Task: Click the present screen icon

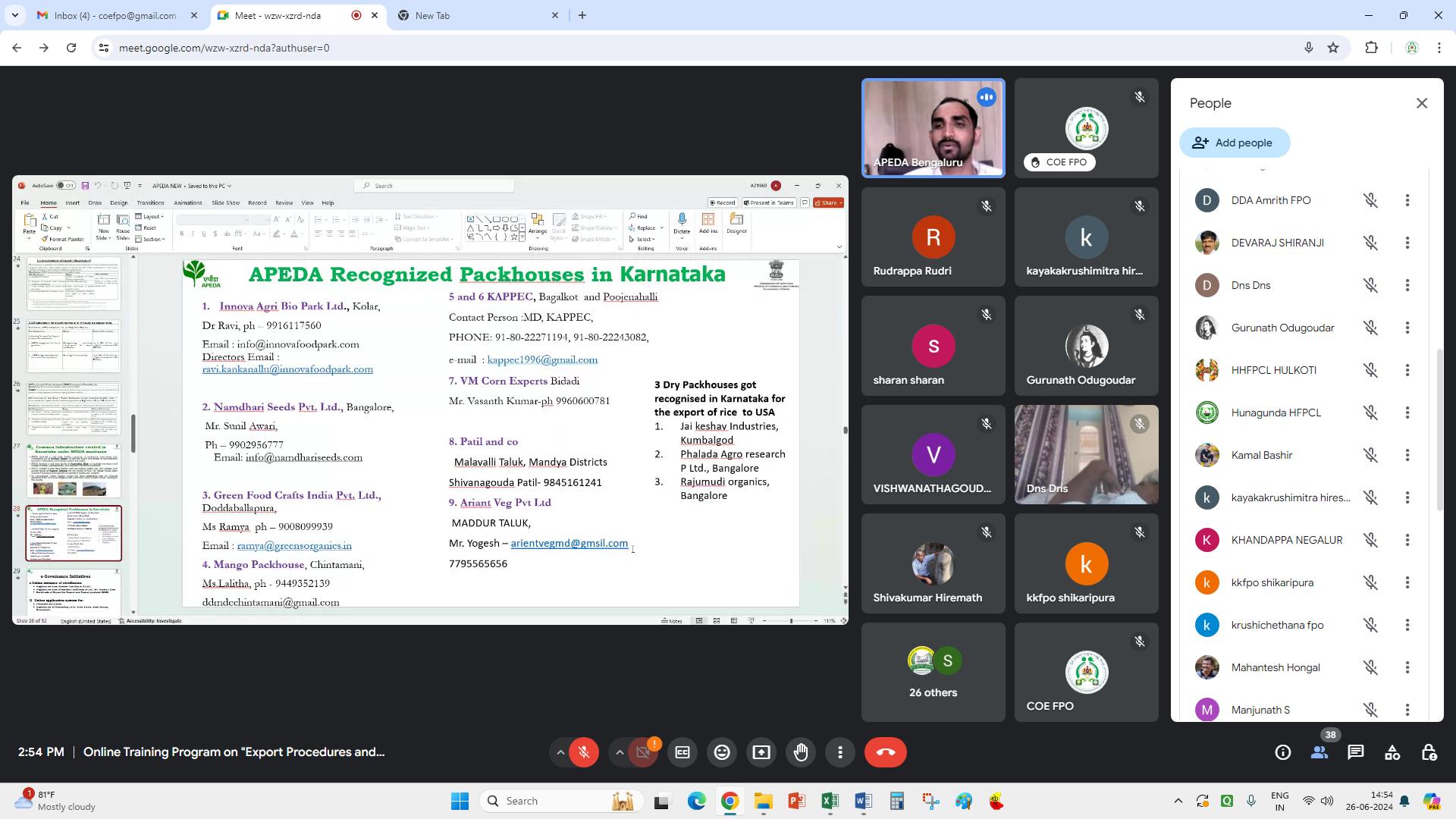Action: [x=761, y=752]
